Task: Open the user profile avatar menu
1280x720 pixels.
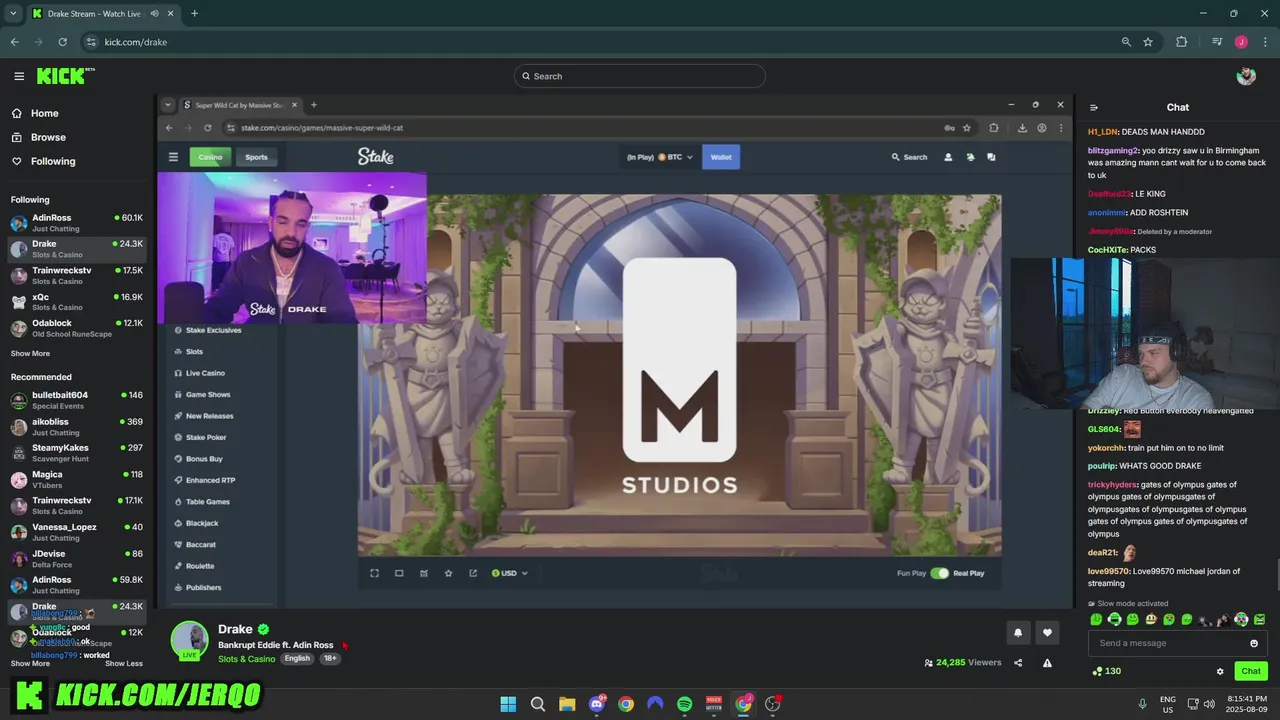Action: (1246, 76)
